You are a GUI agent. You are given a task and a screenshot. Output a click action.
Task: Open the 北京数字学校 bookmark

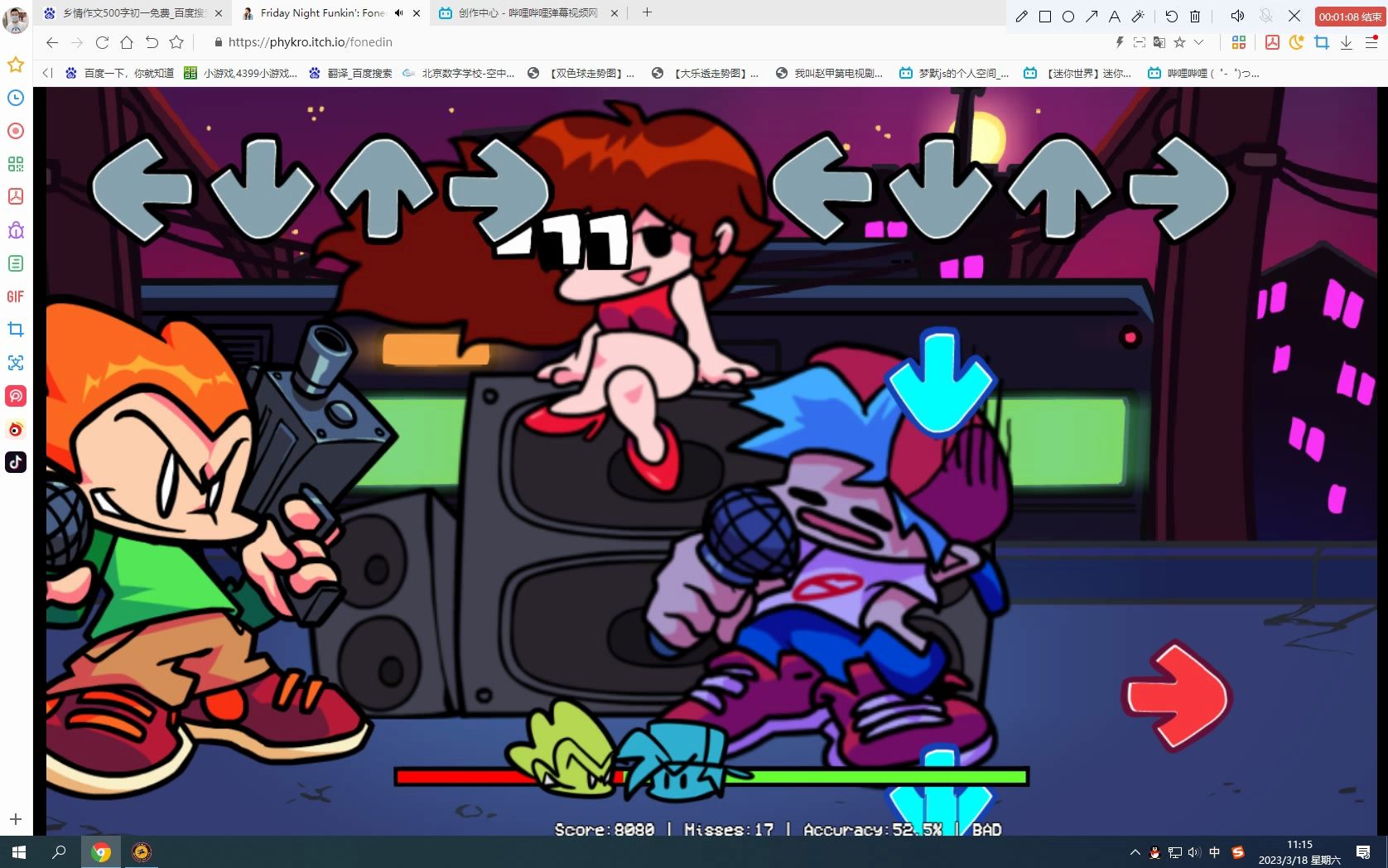pyautogui.click(x=459, y=73)
